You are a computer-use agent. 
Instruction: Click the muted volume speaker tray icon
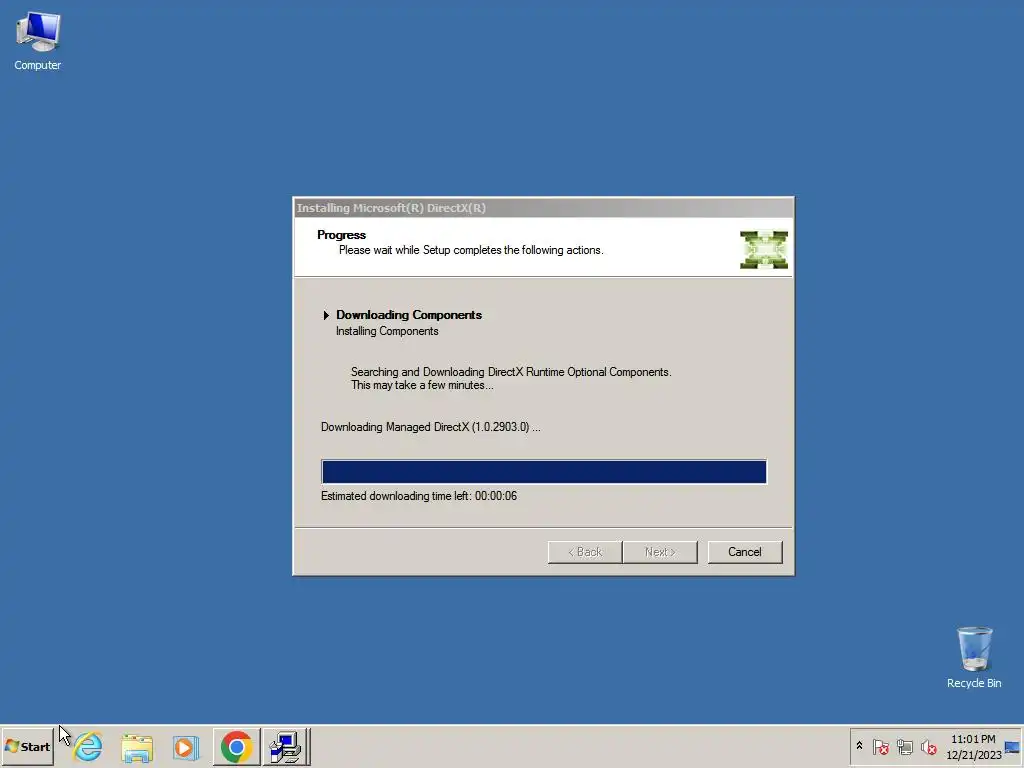928,746
